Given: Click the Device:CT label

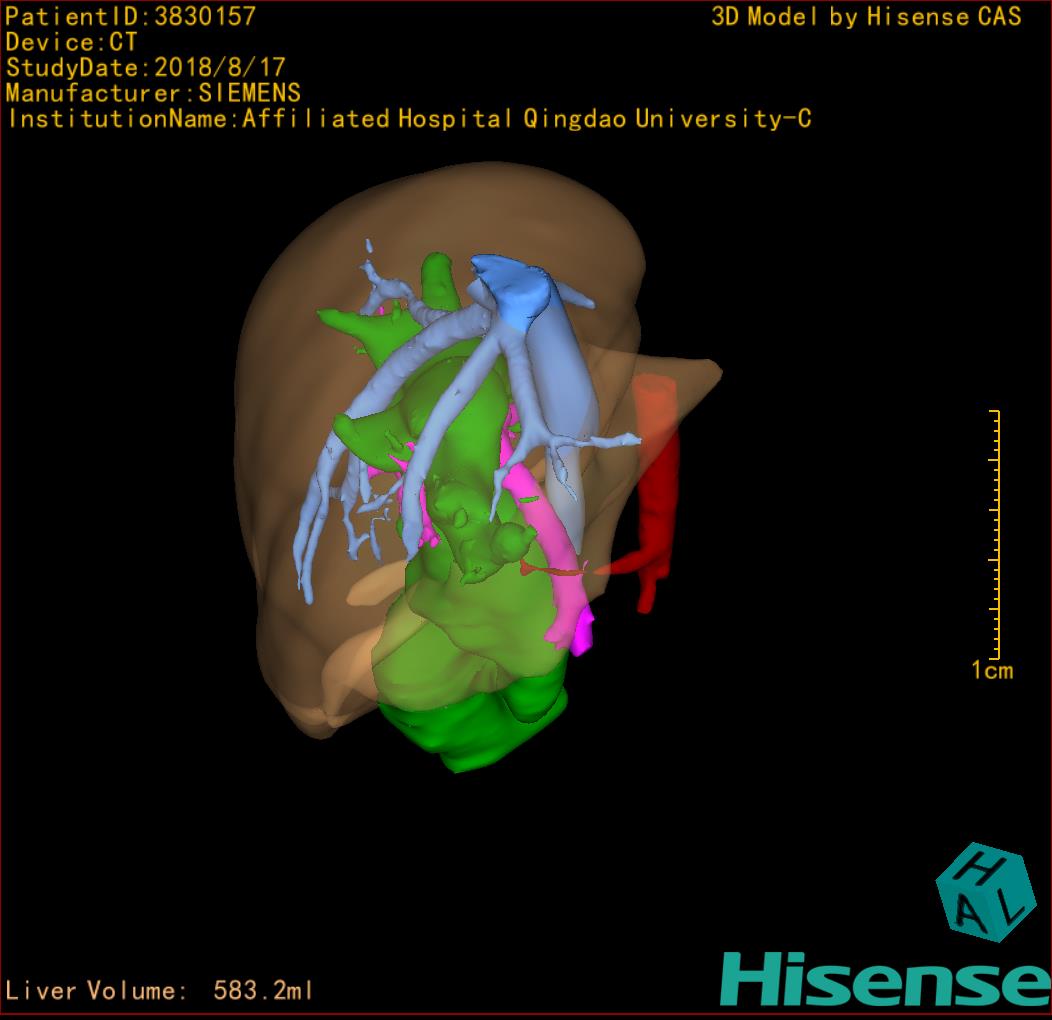Looking at the screenshot, I should (x=71, y=43).
